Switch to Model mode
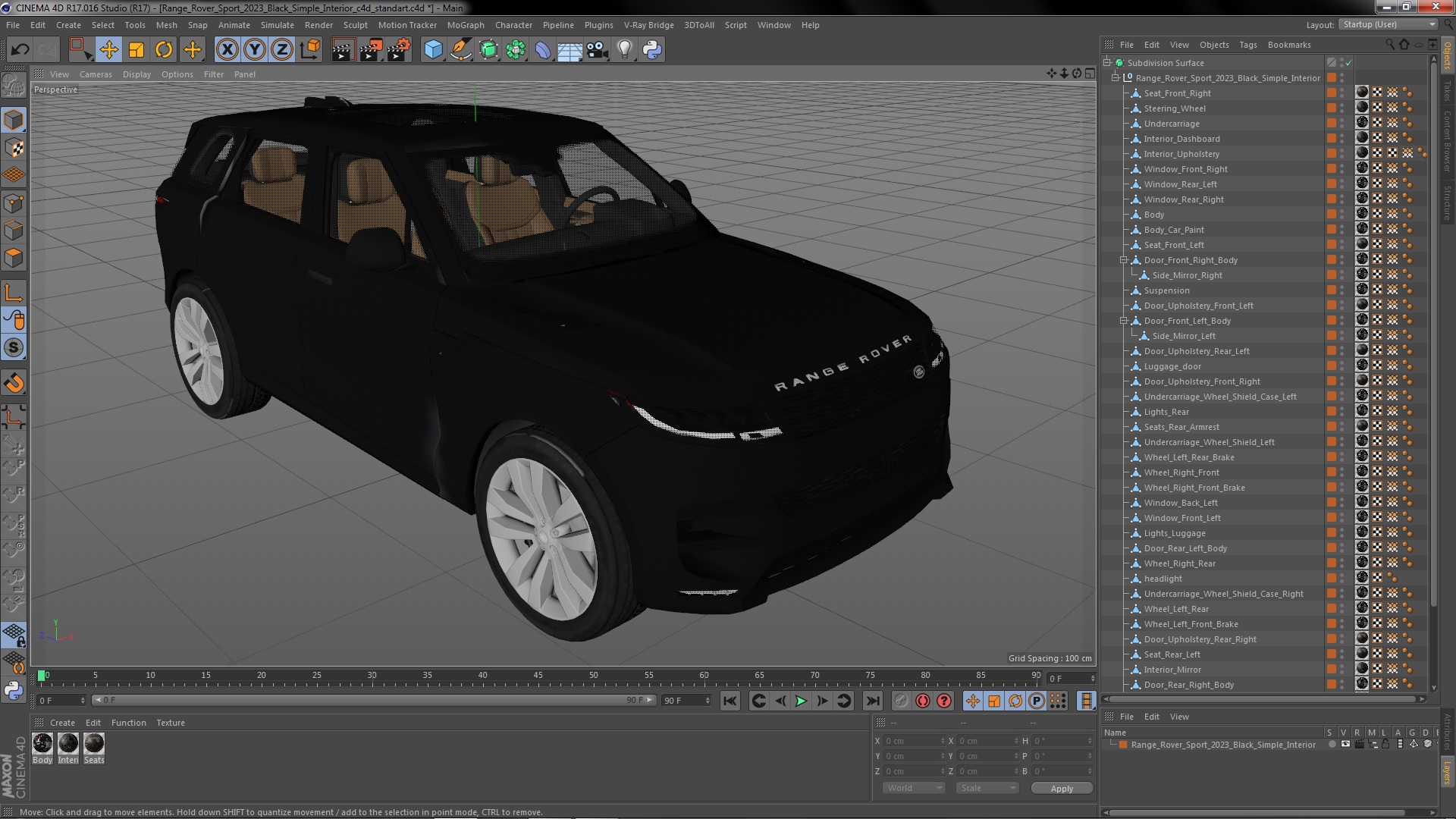 click(14, 120)
